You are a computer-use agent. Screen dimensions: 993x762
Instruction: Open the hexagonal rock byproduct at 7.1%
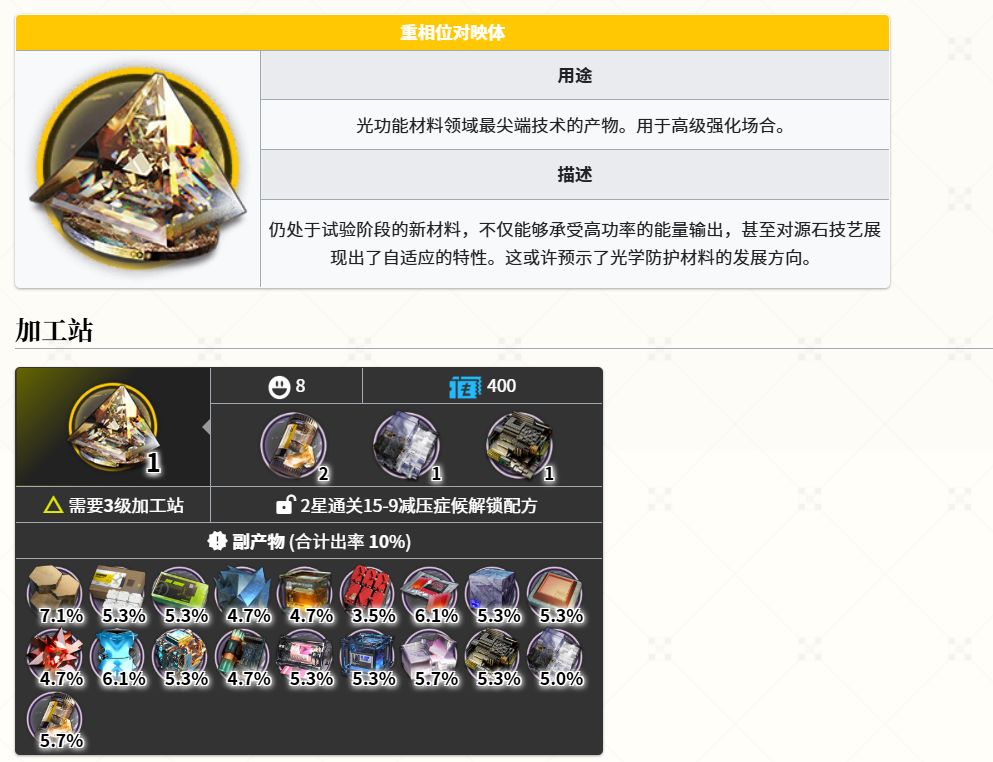pyautogui.click(x=55, y=594)
